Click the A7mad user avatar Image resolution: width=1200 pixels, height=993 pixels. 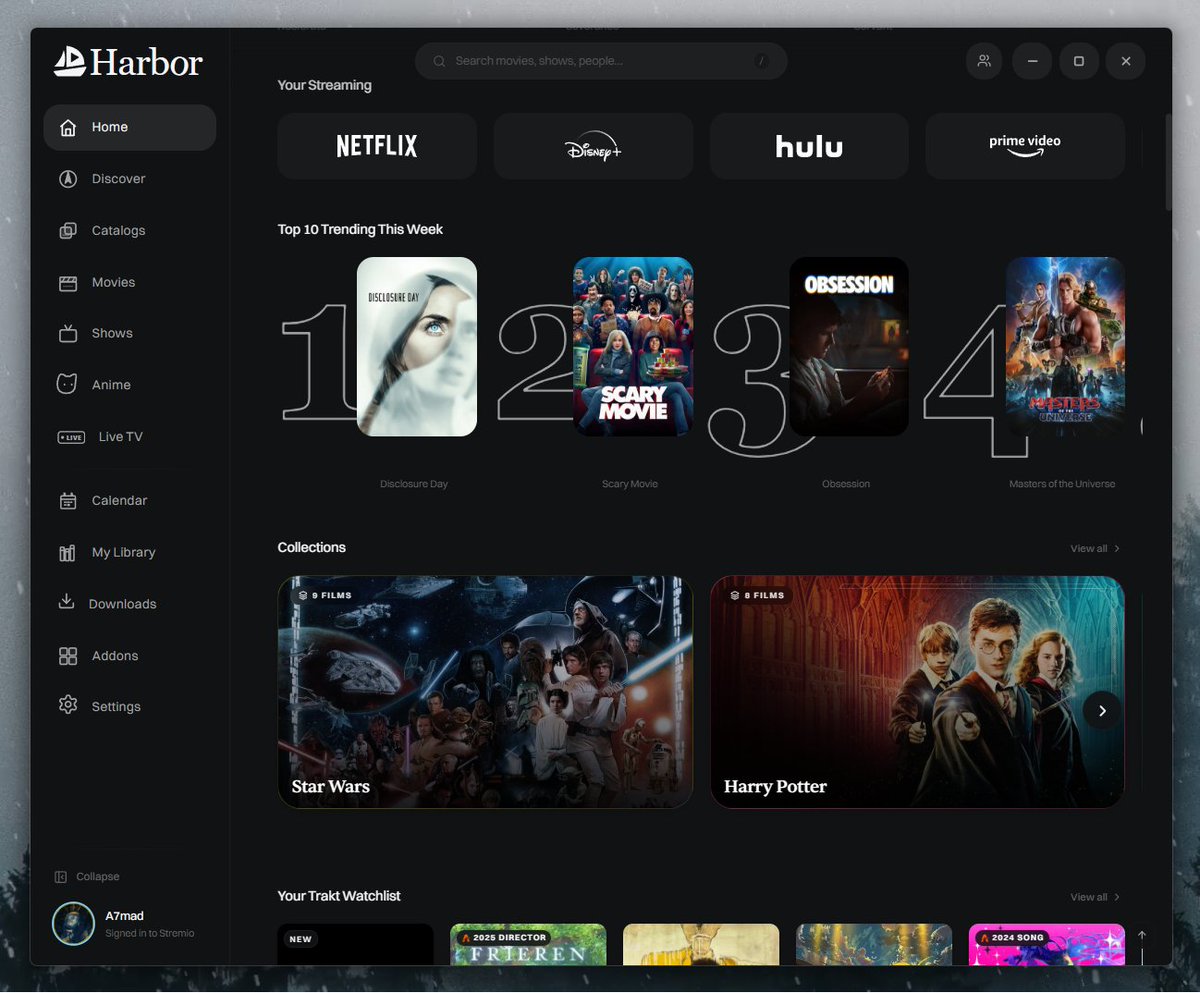[73, 924]
